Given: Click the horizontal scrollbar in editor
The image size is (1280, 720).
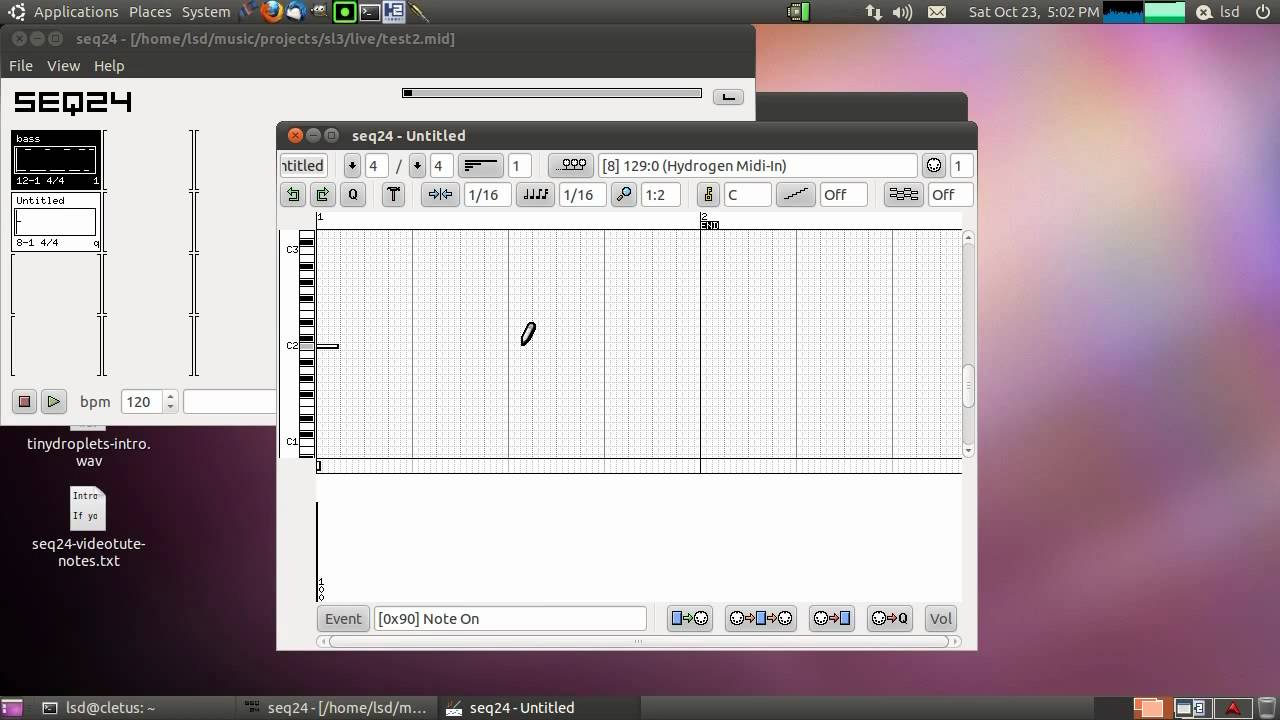Looking at the screenshot, I should pos(638,641).
